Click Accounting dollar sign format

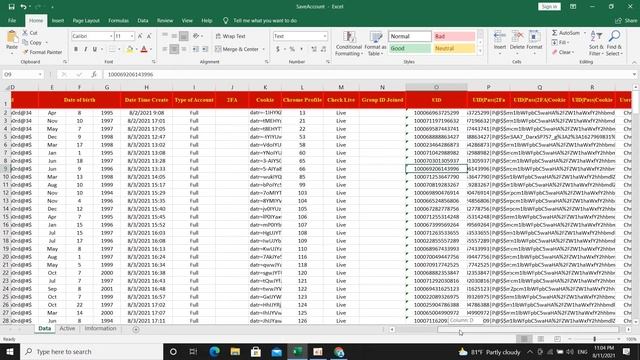coord(278,49)
